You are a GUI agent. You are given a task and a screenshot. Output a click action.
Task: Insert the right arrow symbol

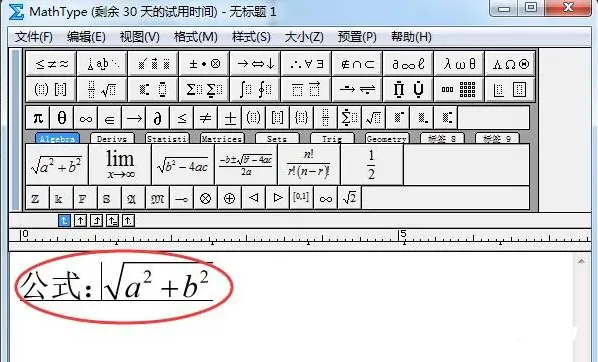pyautogui.click(x=133, y=118)
